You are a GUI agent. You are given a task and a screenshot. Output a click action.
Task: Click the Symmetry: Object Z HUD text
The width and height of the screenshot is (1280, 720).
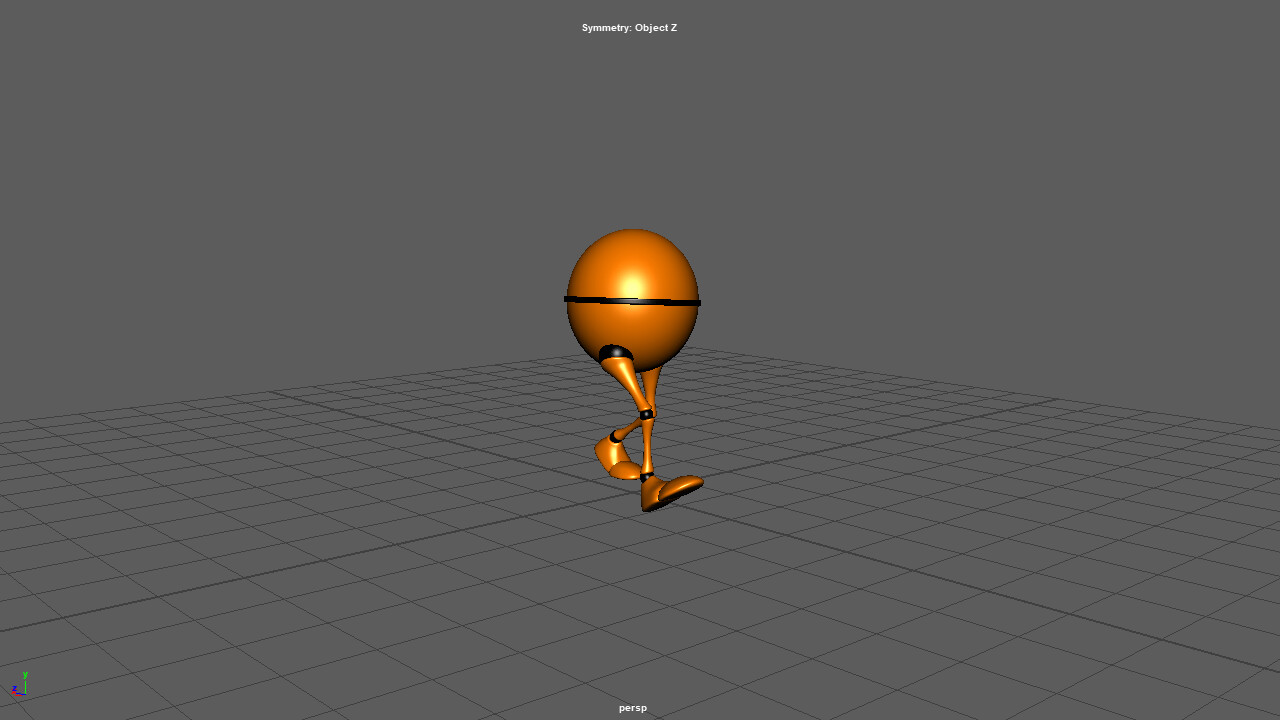click(629, 28)
